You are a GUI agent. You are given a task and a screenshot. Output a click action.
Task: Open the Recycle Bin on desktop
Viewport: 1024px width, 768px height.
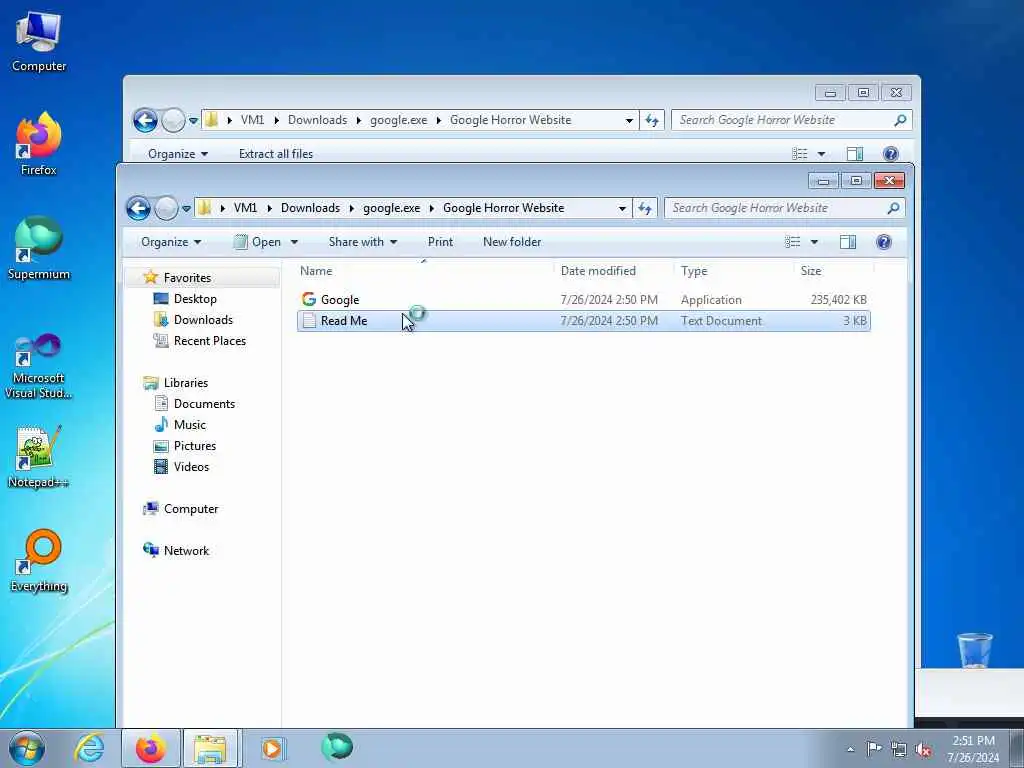974,650
